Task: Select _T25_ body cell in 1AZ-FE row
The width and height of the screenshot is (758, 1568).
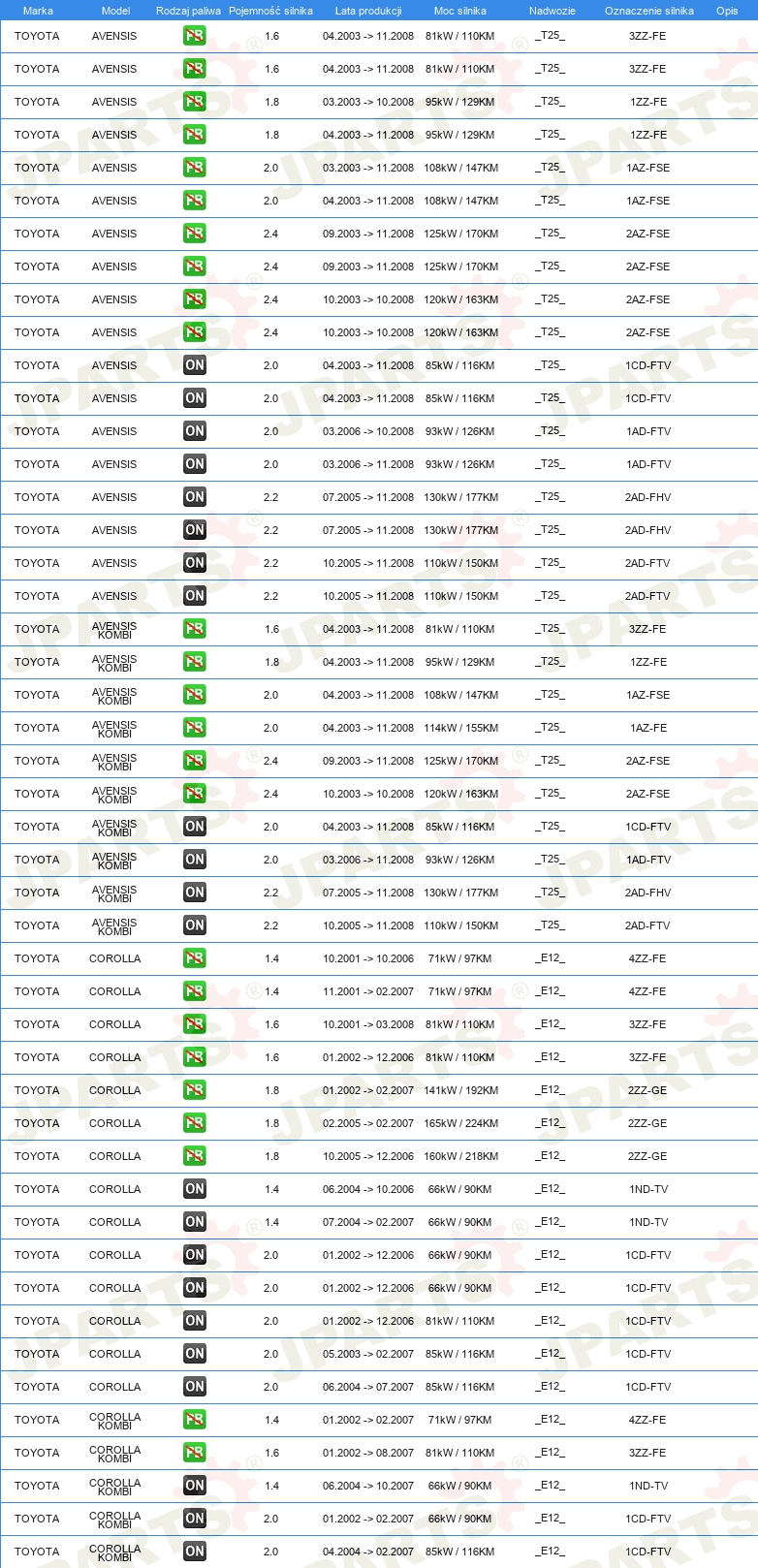Action: point(551,728)
